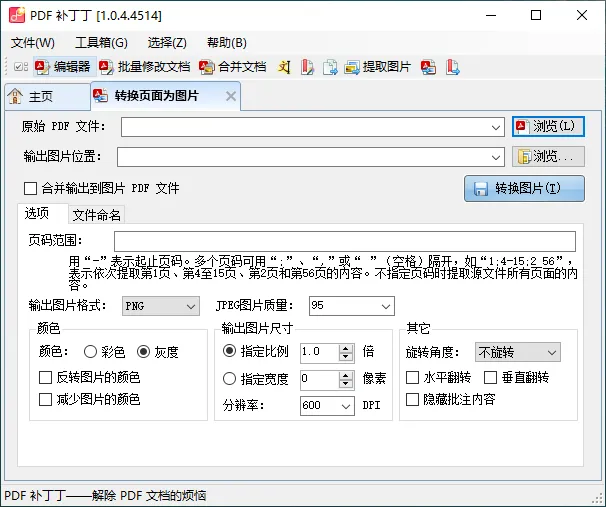
Task: Click the toolbar drag handle at left edge
Action: point(7,67)
